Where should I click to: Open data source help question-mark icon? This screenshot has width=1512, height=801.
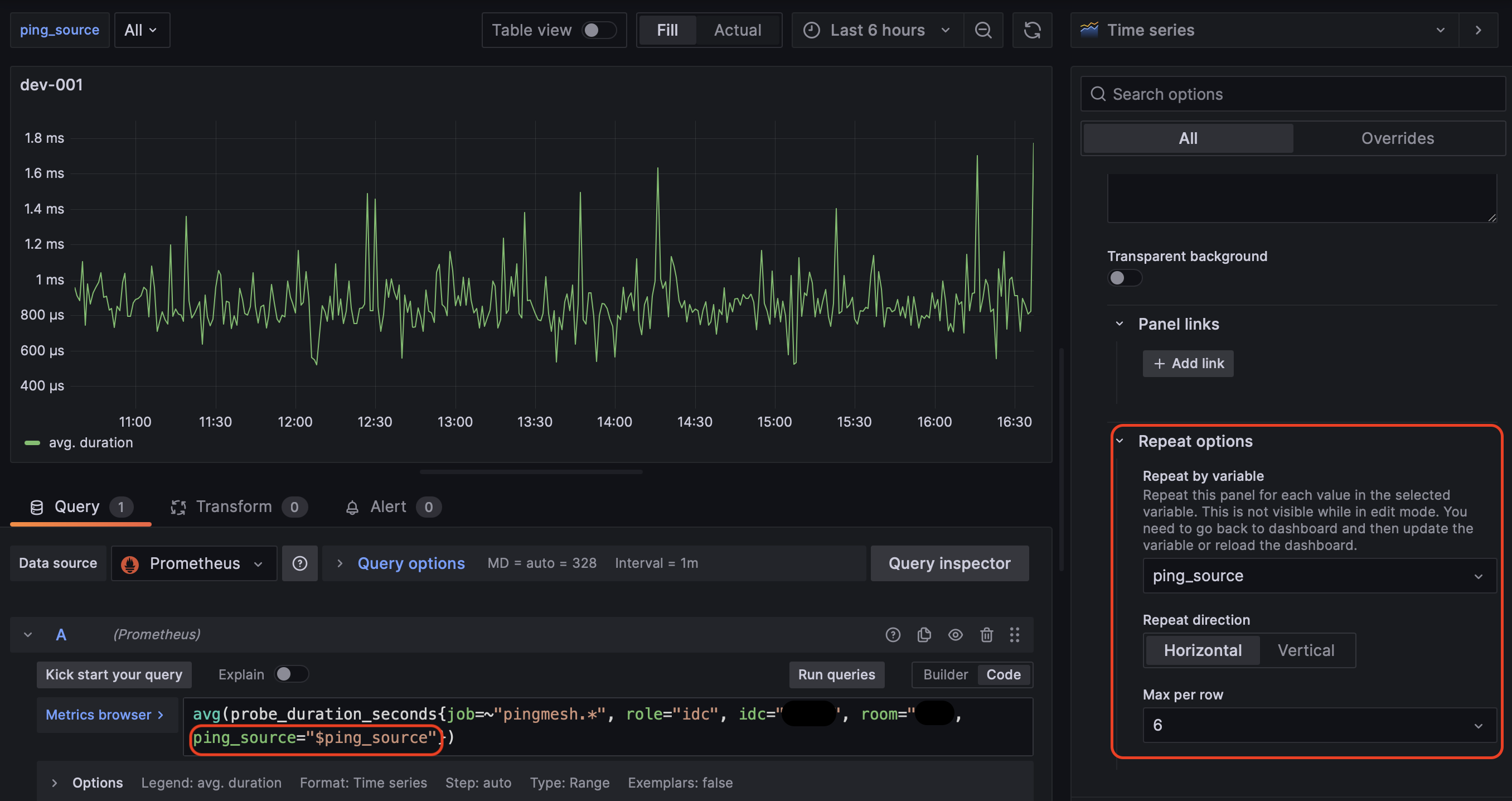[x=300, y=563]
